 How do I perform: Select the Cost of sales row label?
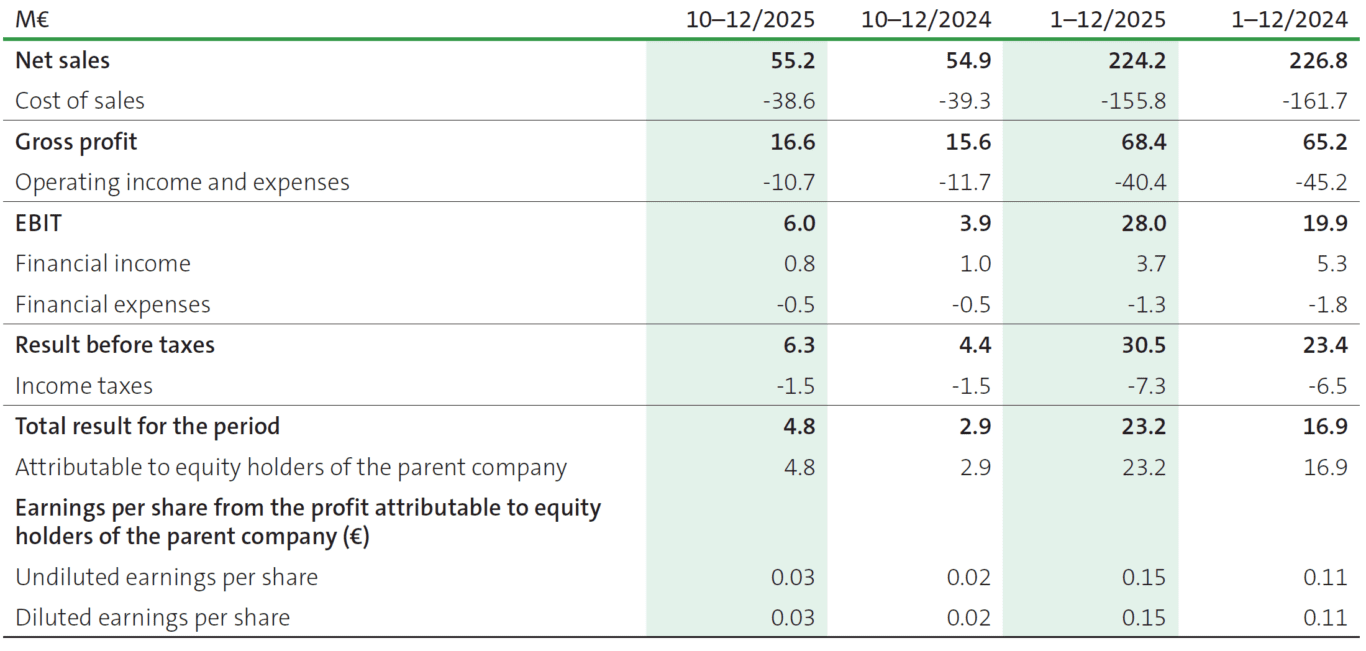[x=80, y=101]
